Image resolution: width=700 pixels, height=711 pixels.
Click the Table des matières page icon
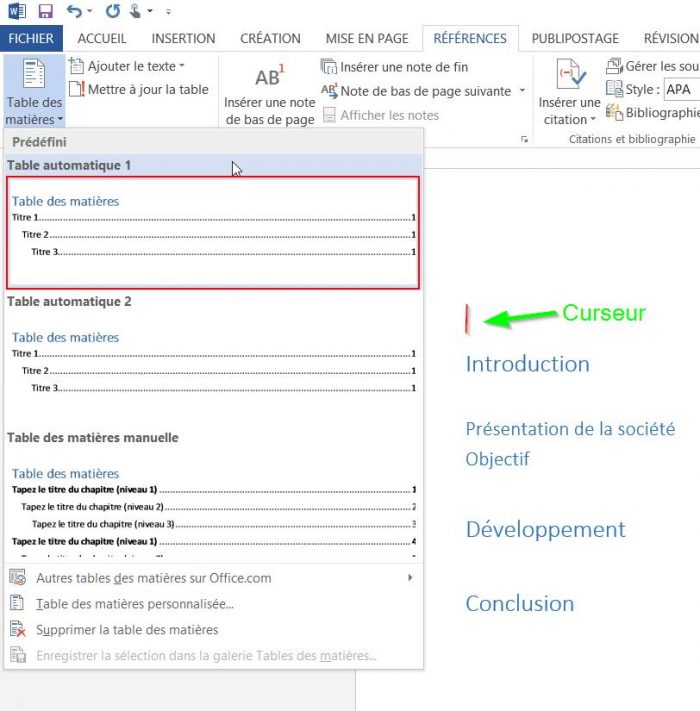(34, 73)
